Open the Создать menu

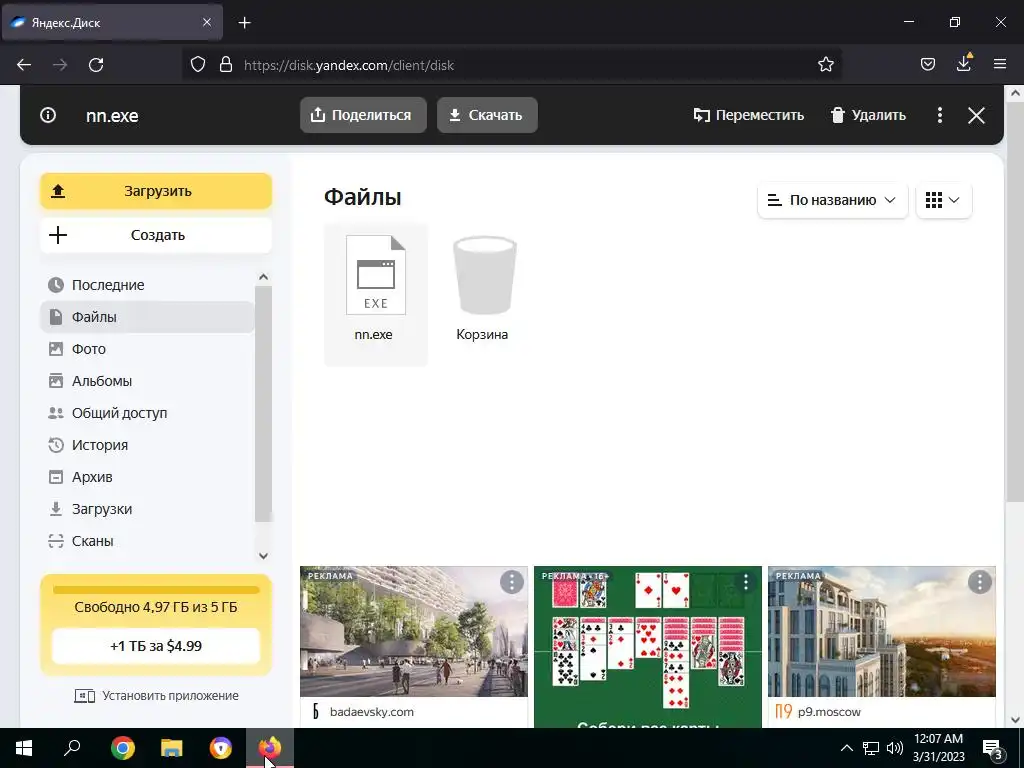pyautogui.click(x=156, y=235)
